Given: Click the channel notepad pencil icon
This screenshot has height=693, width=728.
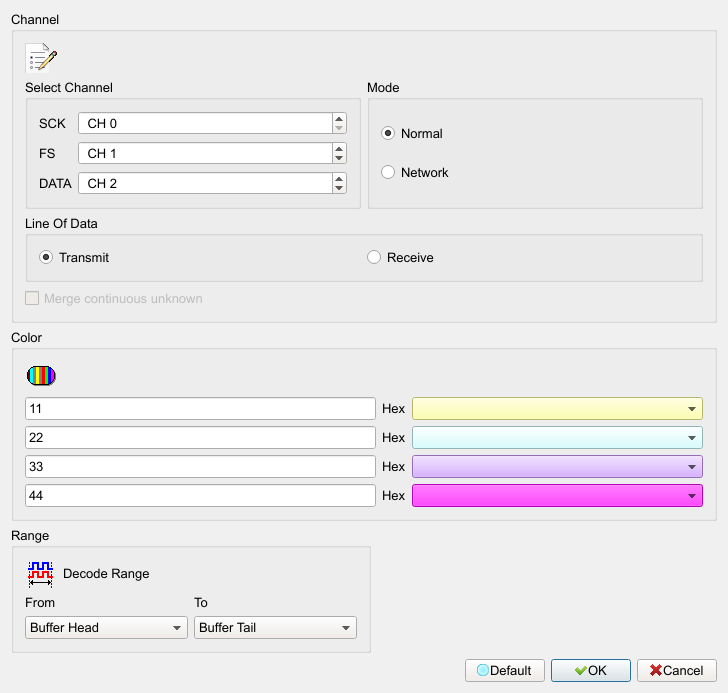Looking at the screenshot, I should [x=41, y=58].
